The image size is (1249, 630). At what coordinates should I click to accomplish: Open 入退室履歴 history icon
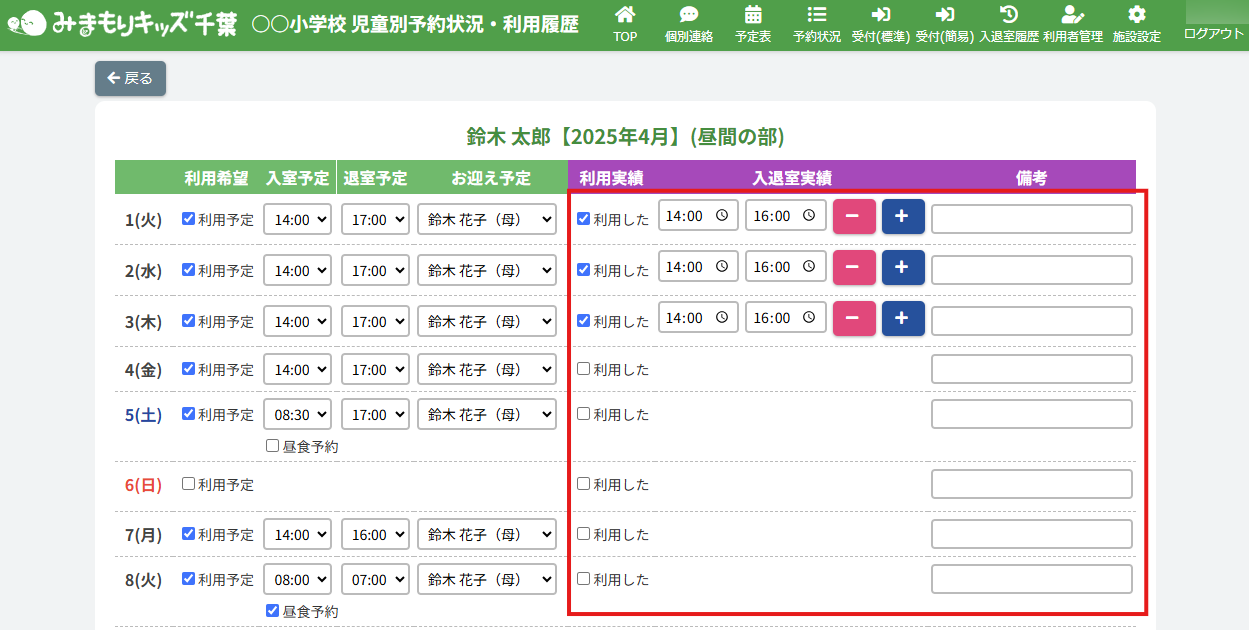[1009, 15]
